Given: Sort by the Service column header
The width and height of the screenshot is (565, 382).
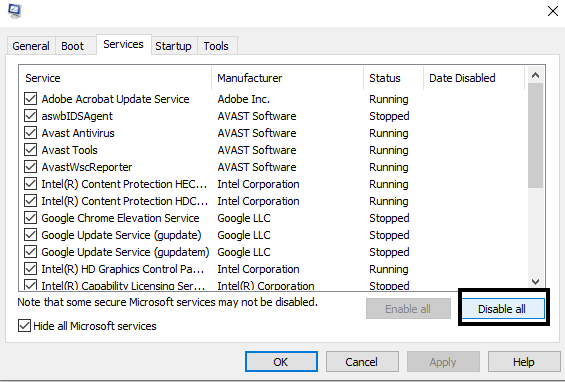Looking at the screenshot, I should click(x=115, y=78).
